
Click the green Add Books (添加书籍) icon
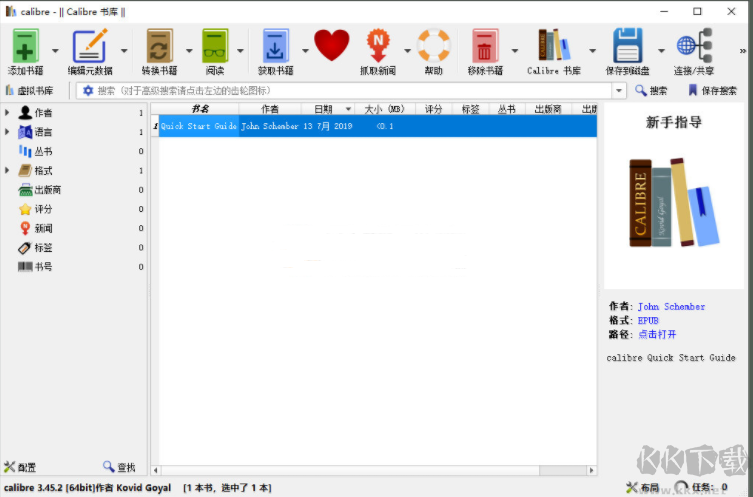tap(25, 47)
